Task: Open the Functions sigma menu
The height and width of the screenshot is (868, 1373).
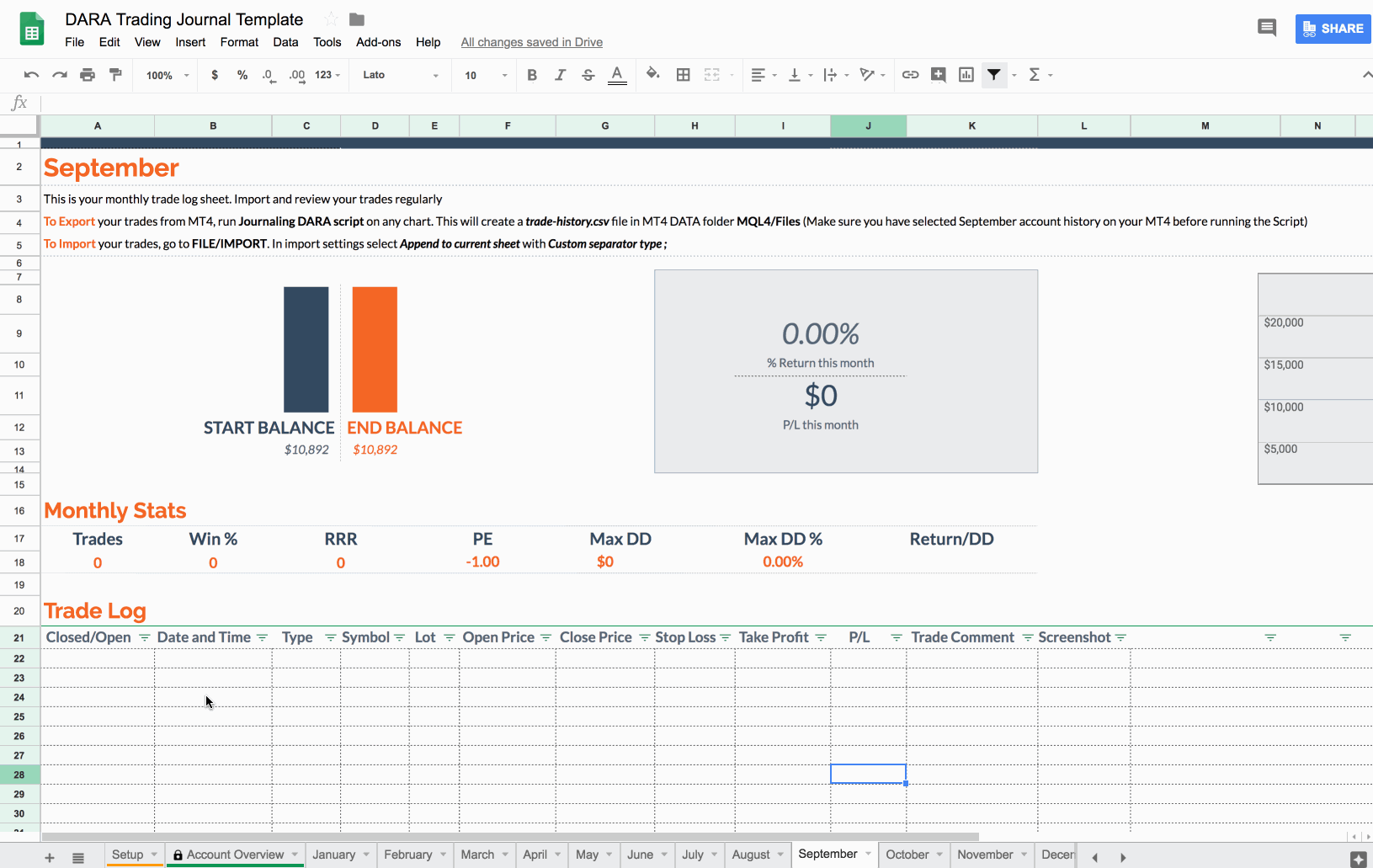Action: pyautogui.click(x=1035, y=75)
